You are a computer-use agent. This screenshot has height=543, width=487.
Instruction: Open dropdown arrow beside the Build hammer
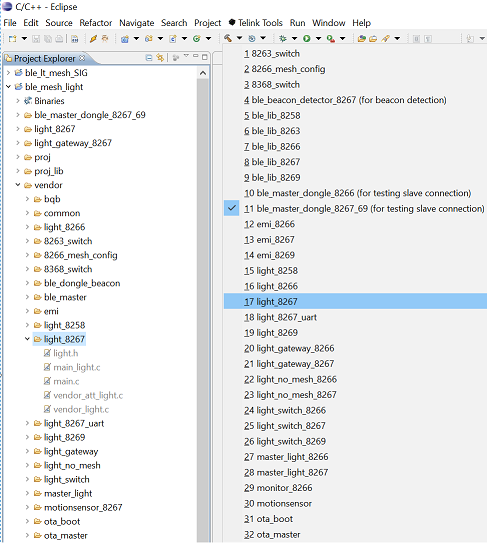[x=239, y=38]
